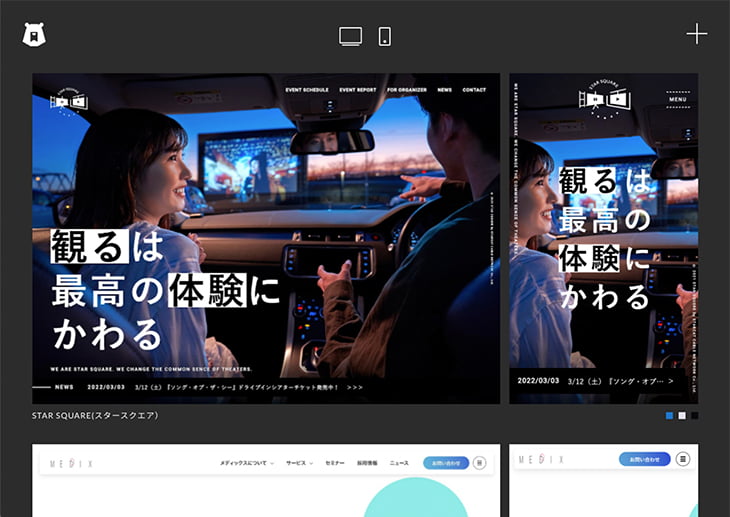Click CONTACT in Star Square nav
The image size is (730, 517).
tap(474, 90)
